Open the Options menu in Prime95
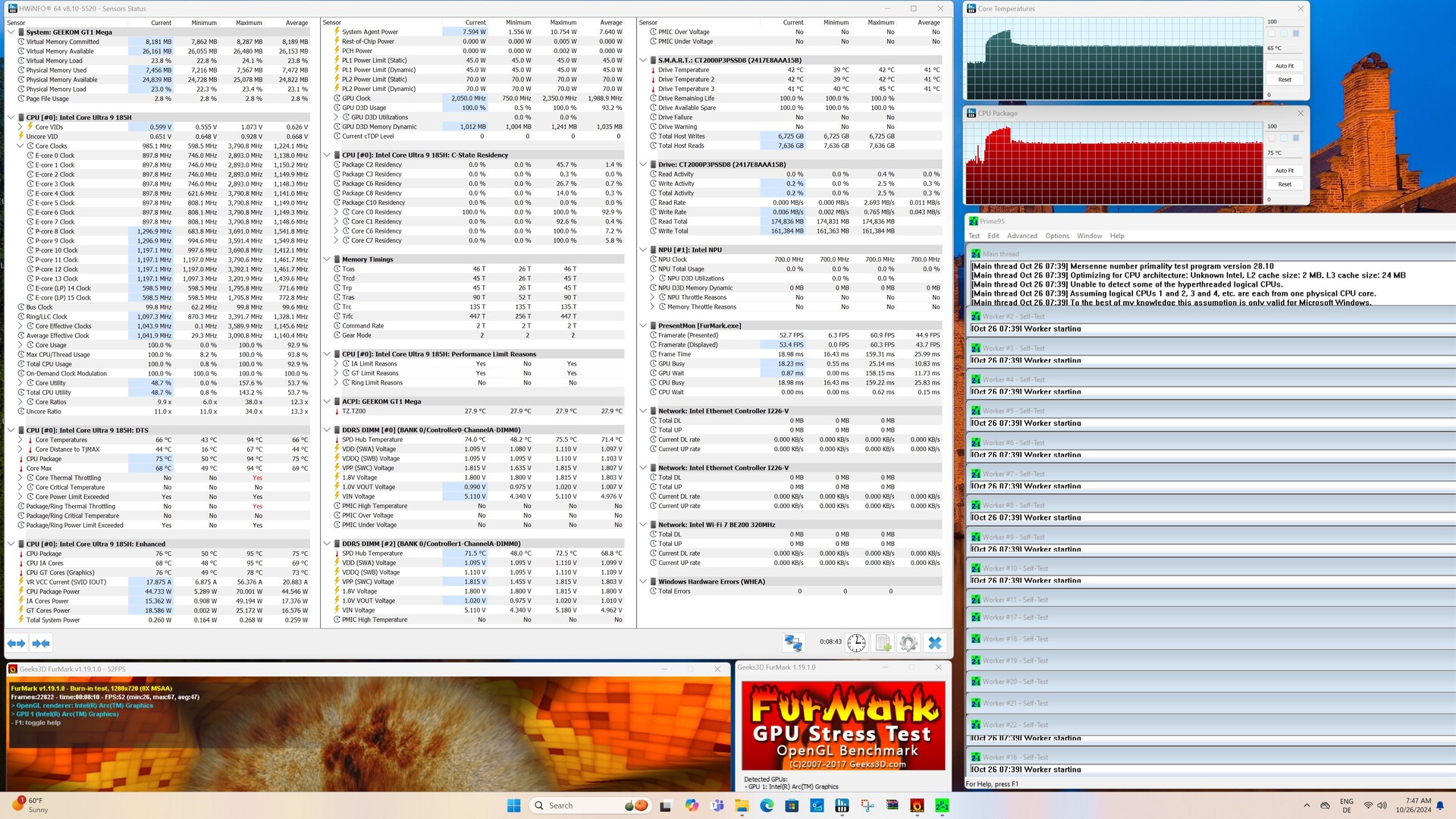This screenshot has height=819, width=1456. 1057,236
